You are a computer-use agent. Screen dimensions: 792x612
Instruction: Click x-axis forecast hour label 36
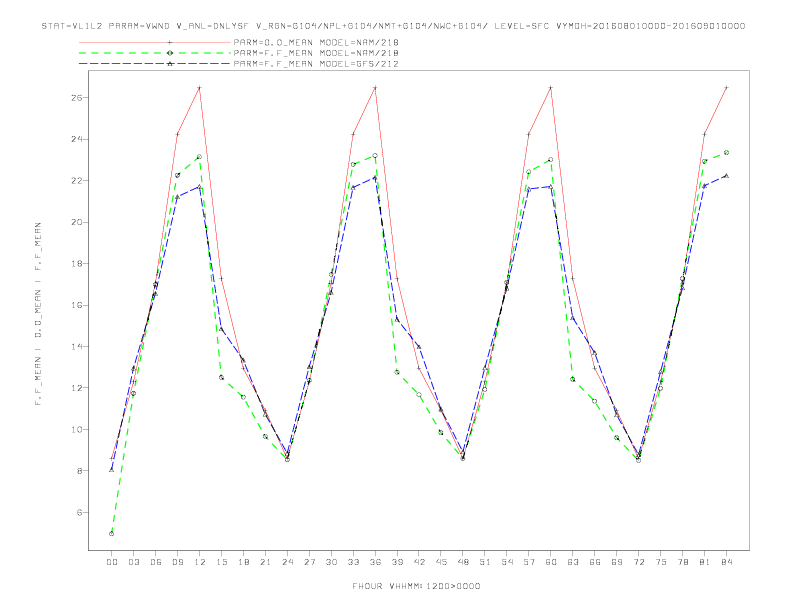pyautogui.click(x=375, y=562)
